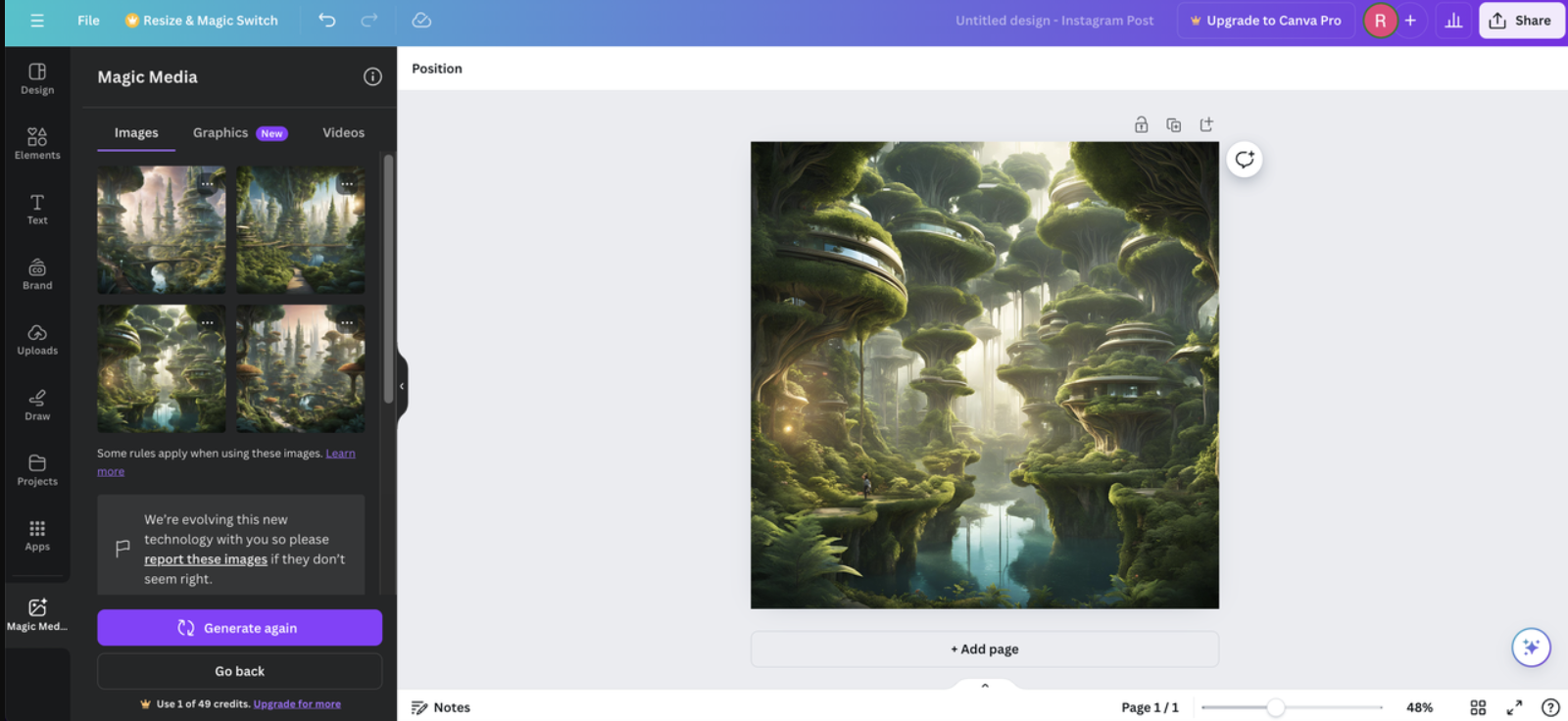This screenshot has width=1568, height=721.
Task: Open the Brand sidebar panel
Action: (37, 274)
